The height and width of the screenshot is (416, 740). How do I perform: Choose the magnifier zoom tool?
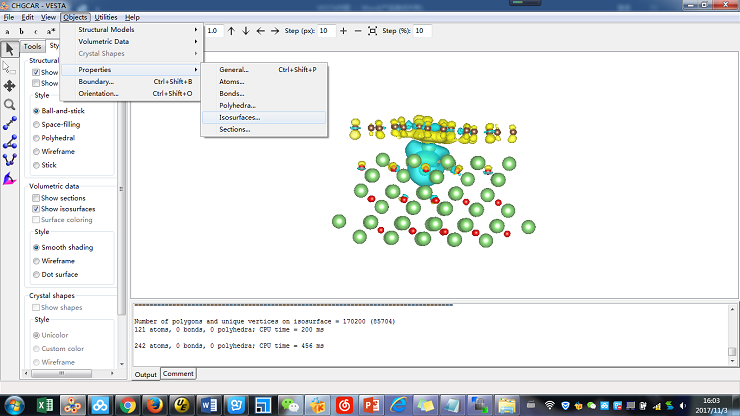(10, 104)
